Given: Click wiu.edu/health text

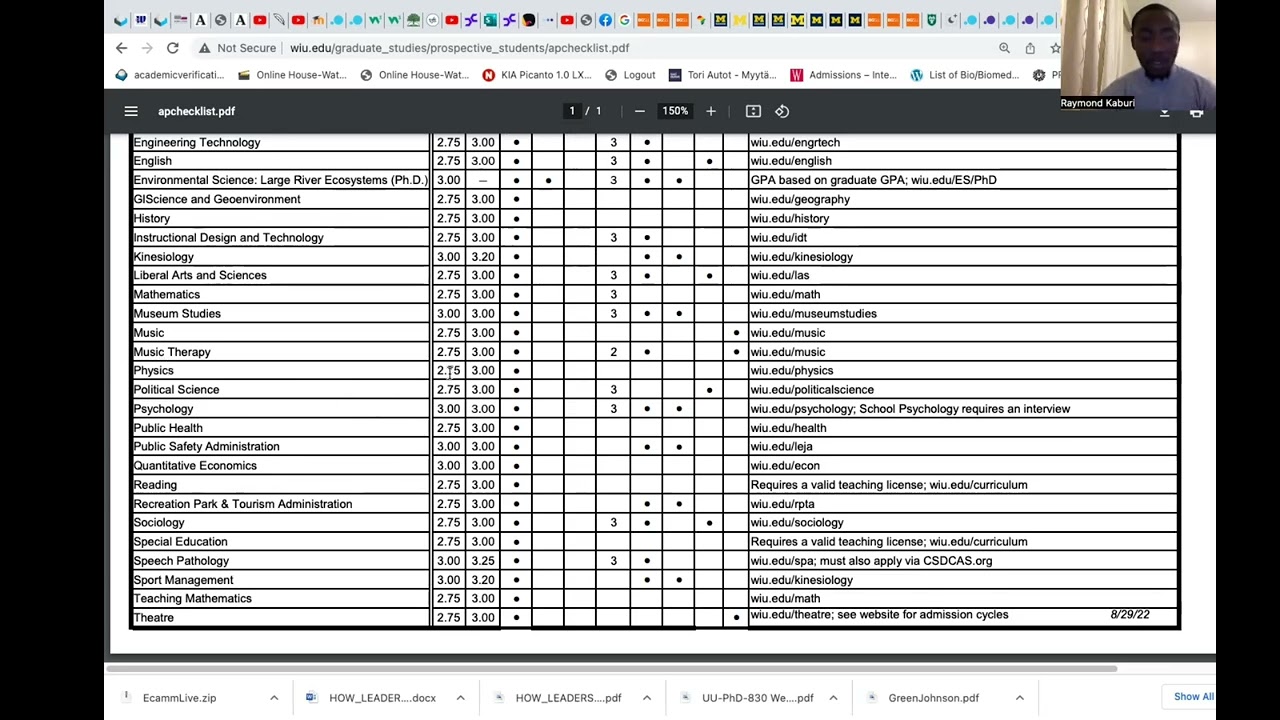Looking at the screenshot, I should pyautogui.click(x=788, y=428).
